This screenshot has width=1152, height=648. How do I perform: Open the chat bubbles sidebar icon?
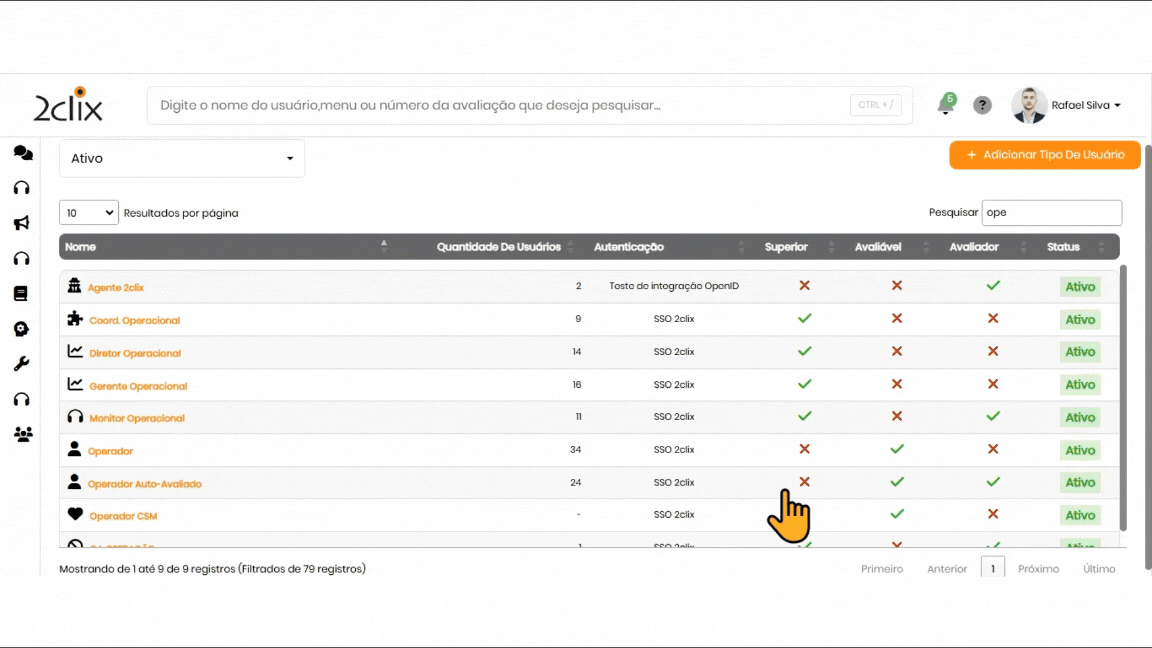[22, 153]
